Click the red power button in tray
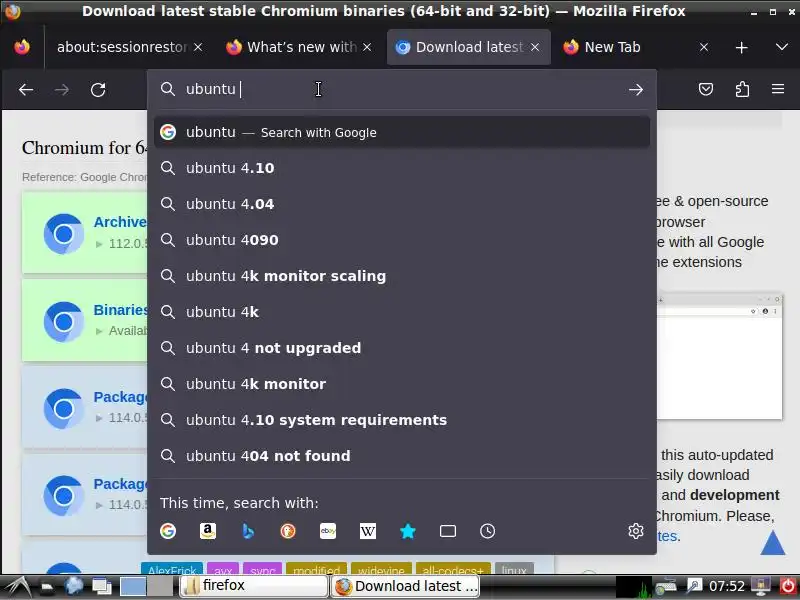Screen dimensions: 800x600 (x=788, y=586)
